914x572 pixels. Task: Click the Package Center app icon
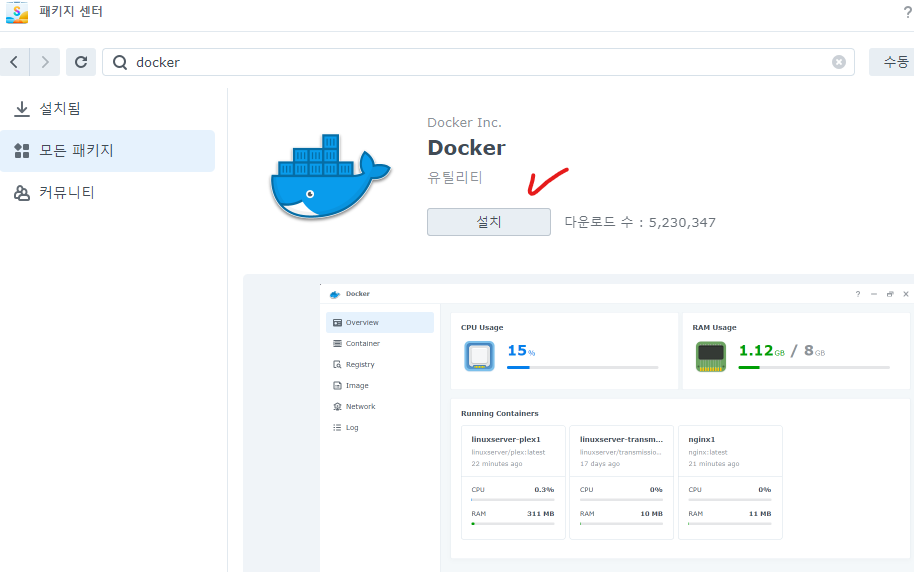coord(17,12)
